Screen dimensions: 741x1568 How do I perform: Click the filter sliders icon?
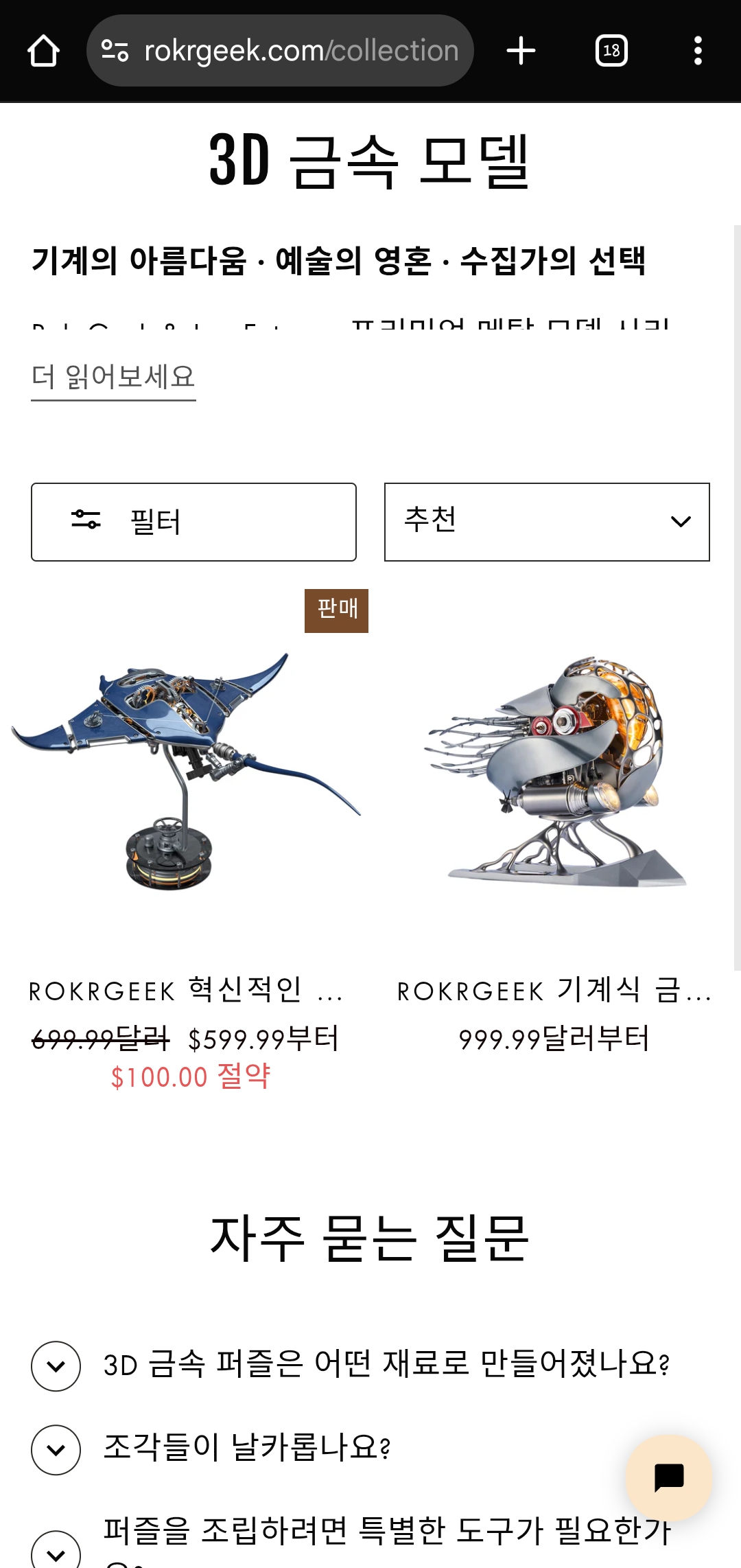86,520
